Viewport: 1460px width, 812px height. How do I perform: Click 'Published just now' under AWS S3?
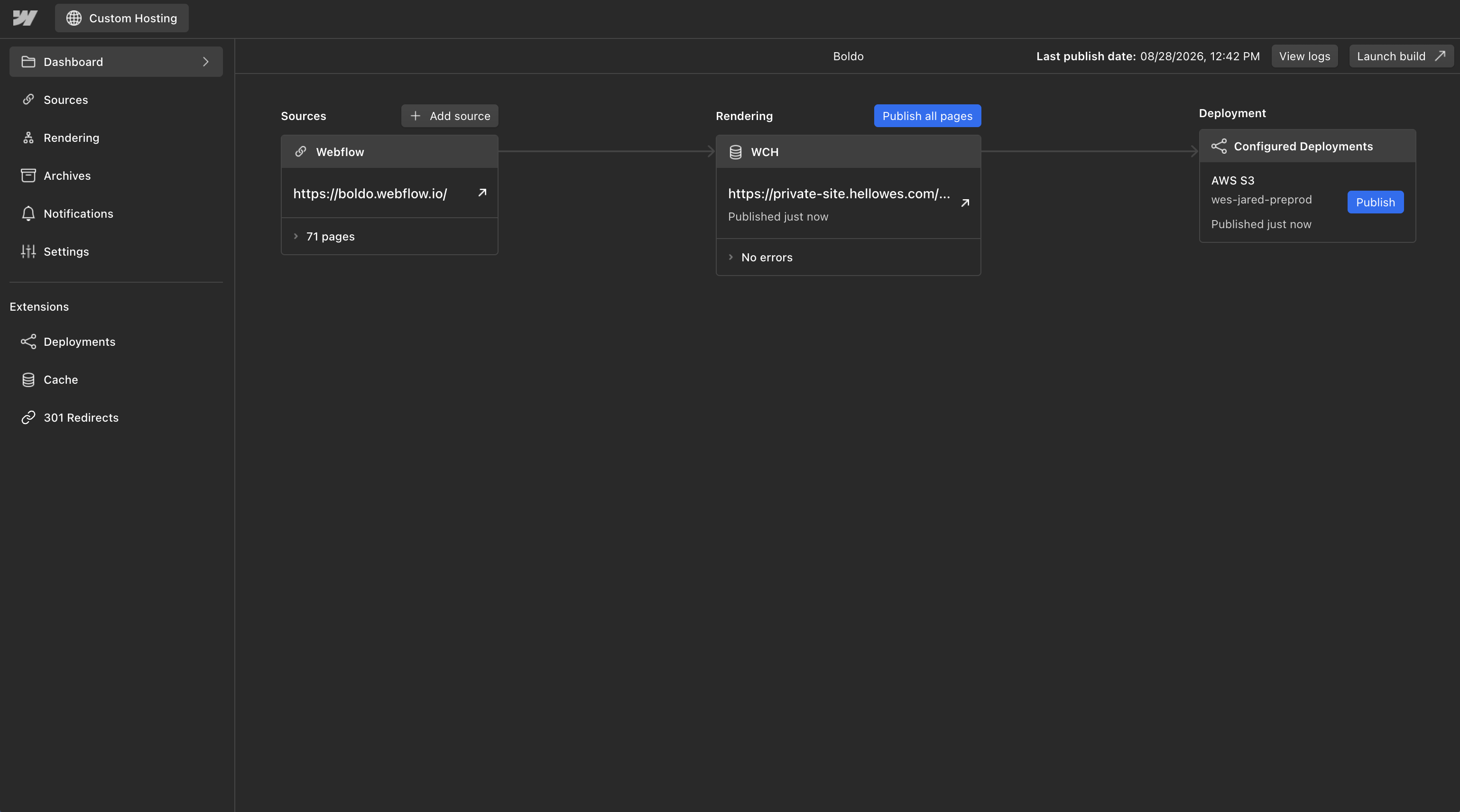1261,224
